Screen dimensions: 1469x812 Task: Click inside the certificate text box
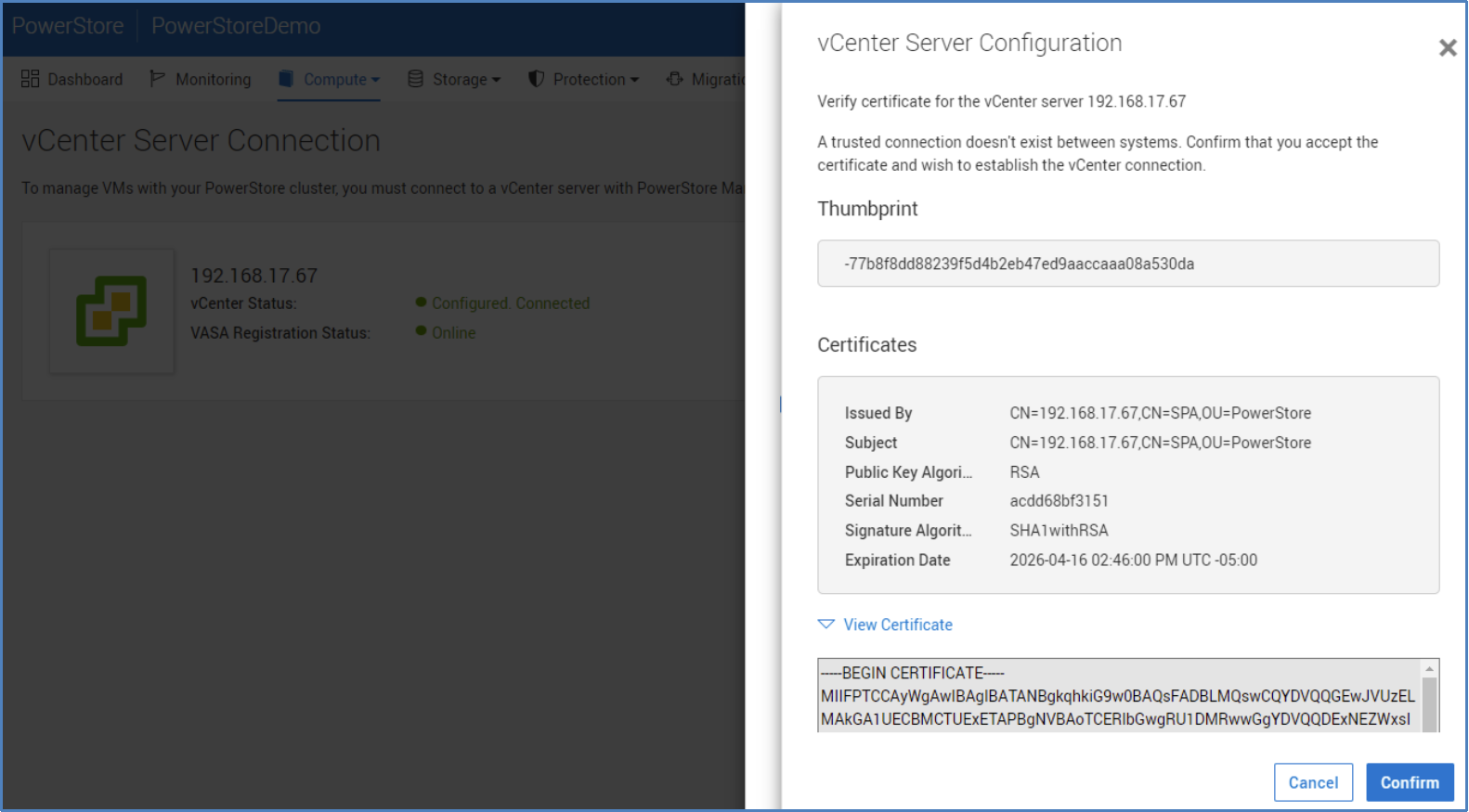point(1118,696)
